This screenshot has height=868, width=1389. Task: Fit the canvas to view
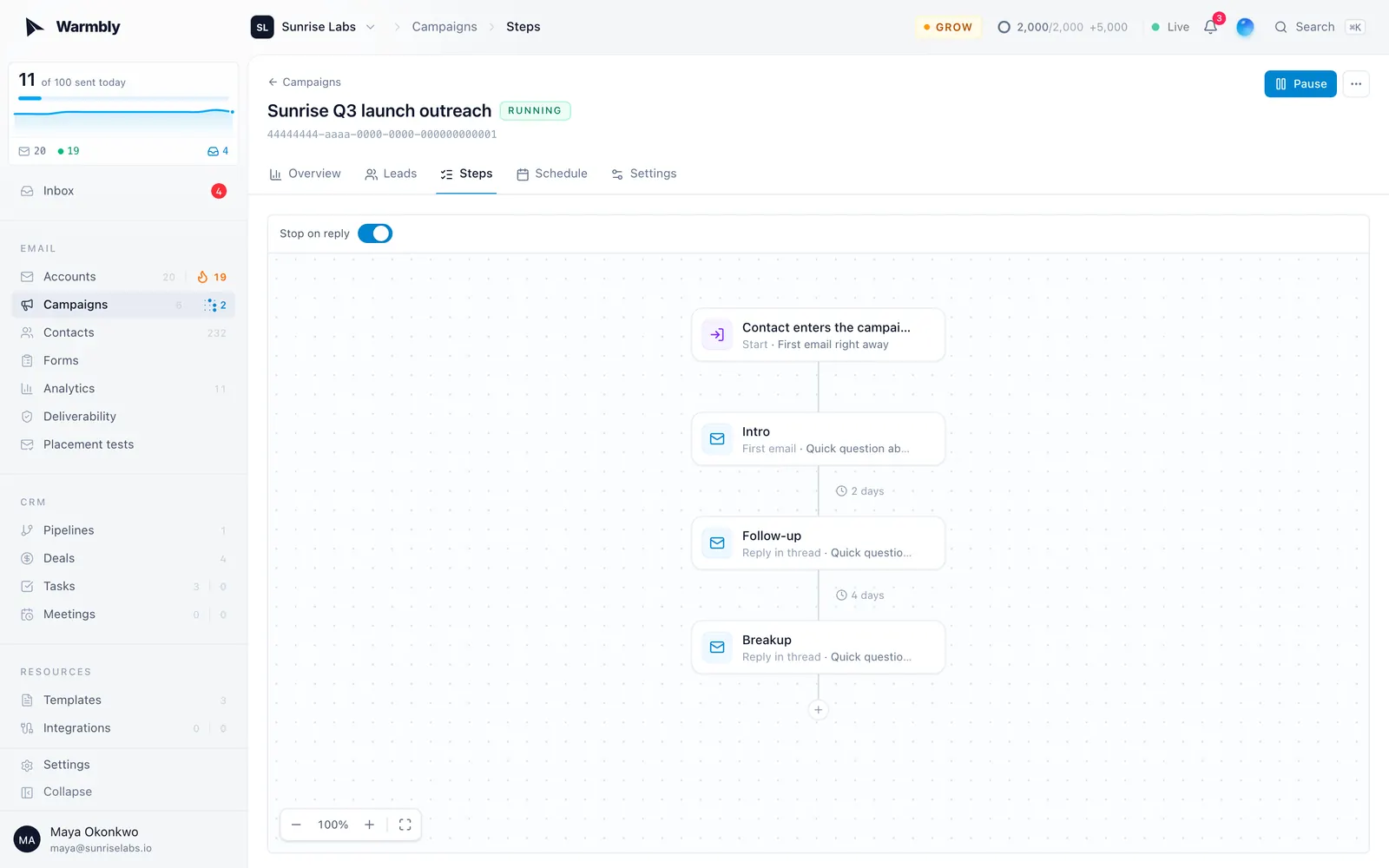point(405,825)
